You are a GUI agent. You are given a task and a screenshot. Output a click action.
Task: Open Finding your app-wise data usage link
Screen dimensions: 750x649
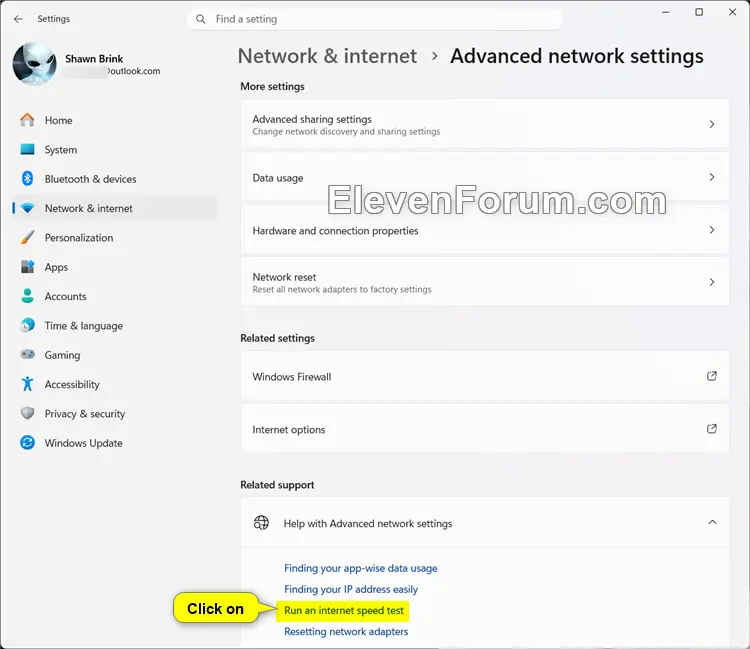(x=361, y=568)
